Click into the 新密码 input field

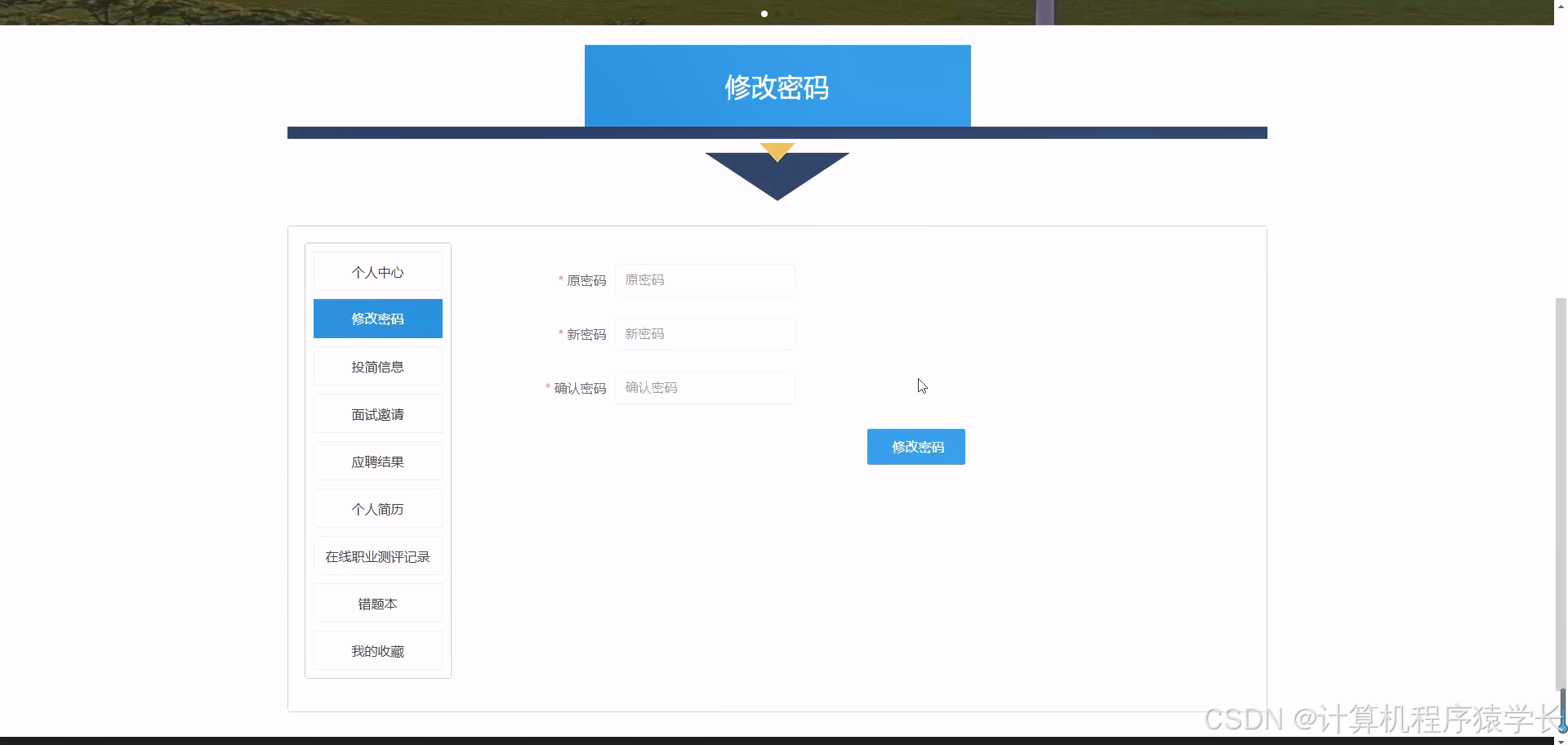(x=704, y=333)
